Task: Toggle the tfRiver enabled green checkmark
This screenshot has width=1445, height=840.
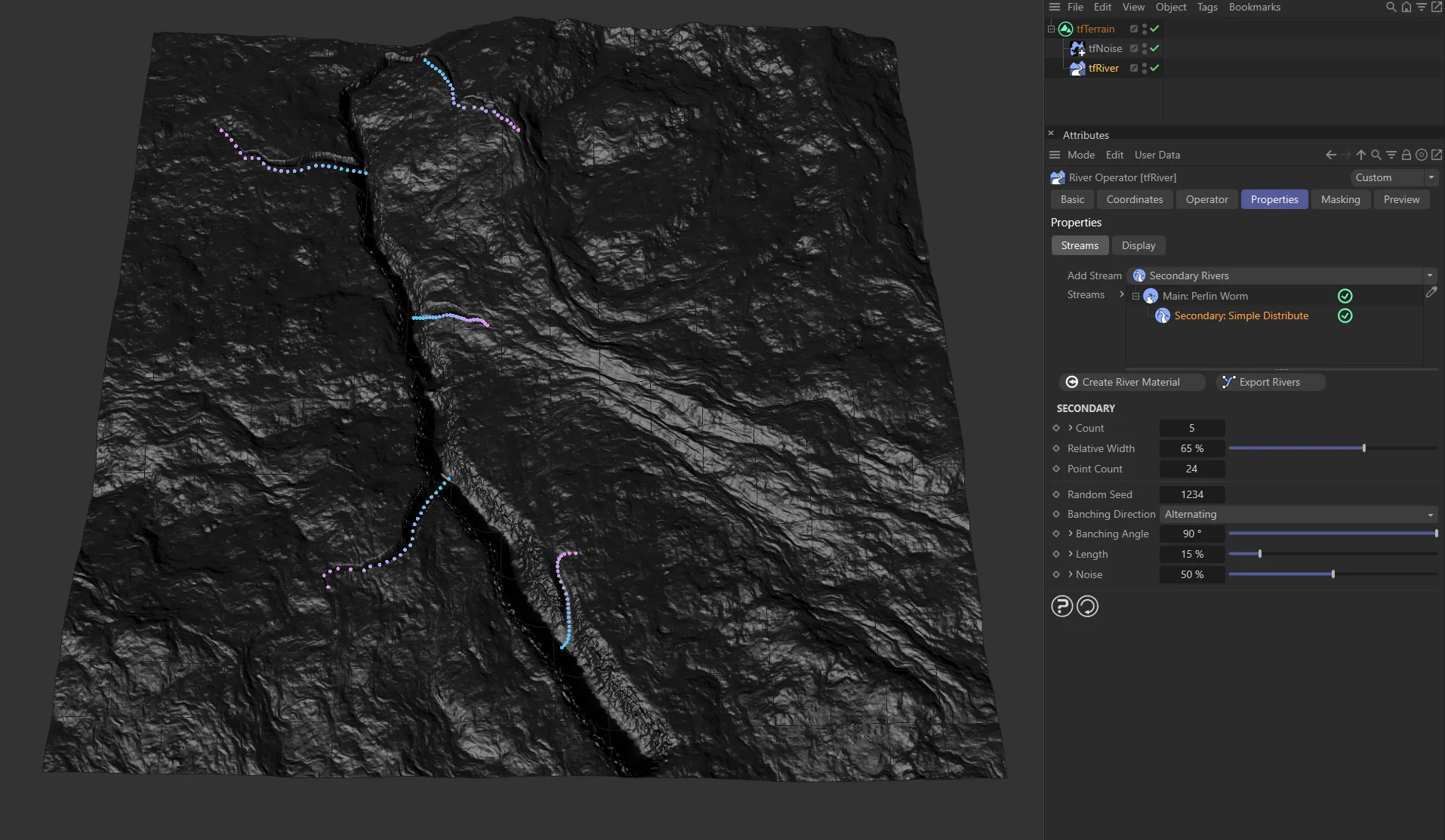Action: coord(1154,68)
